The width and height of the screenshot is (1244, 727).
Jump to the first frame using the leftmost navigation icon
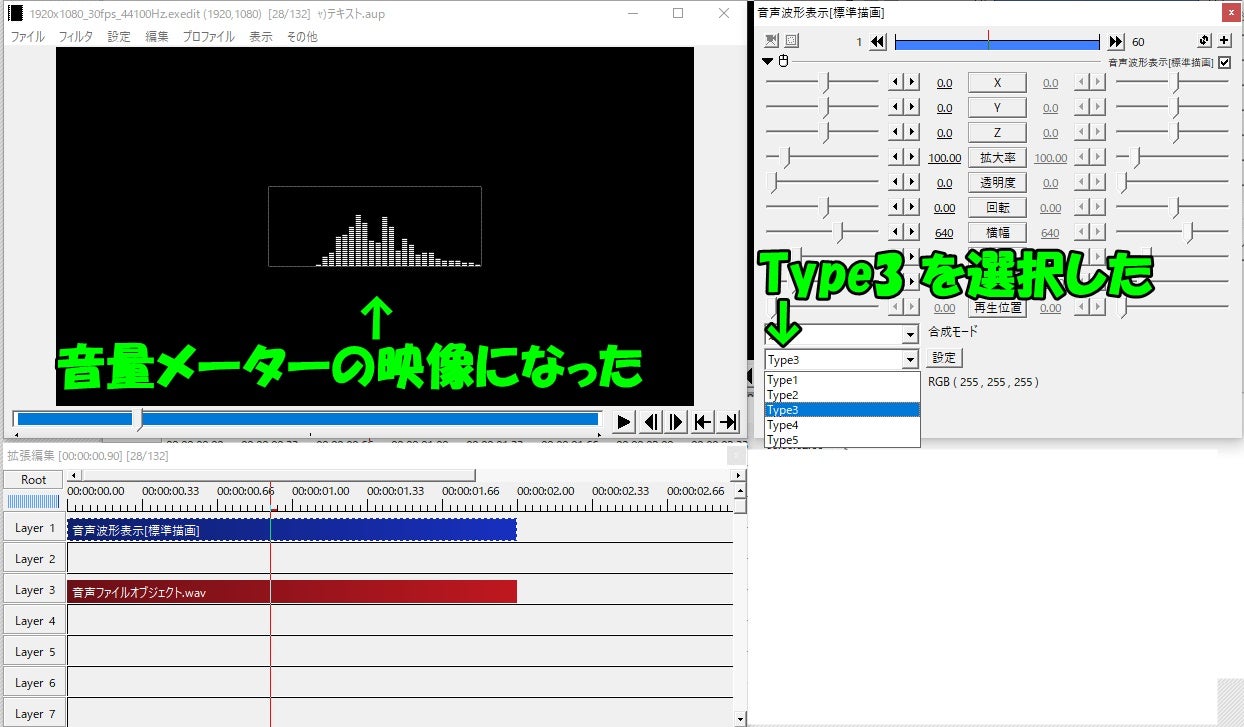coord(703,421)
